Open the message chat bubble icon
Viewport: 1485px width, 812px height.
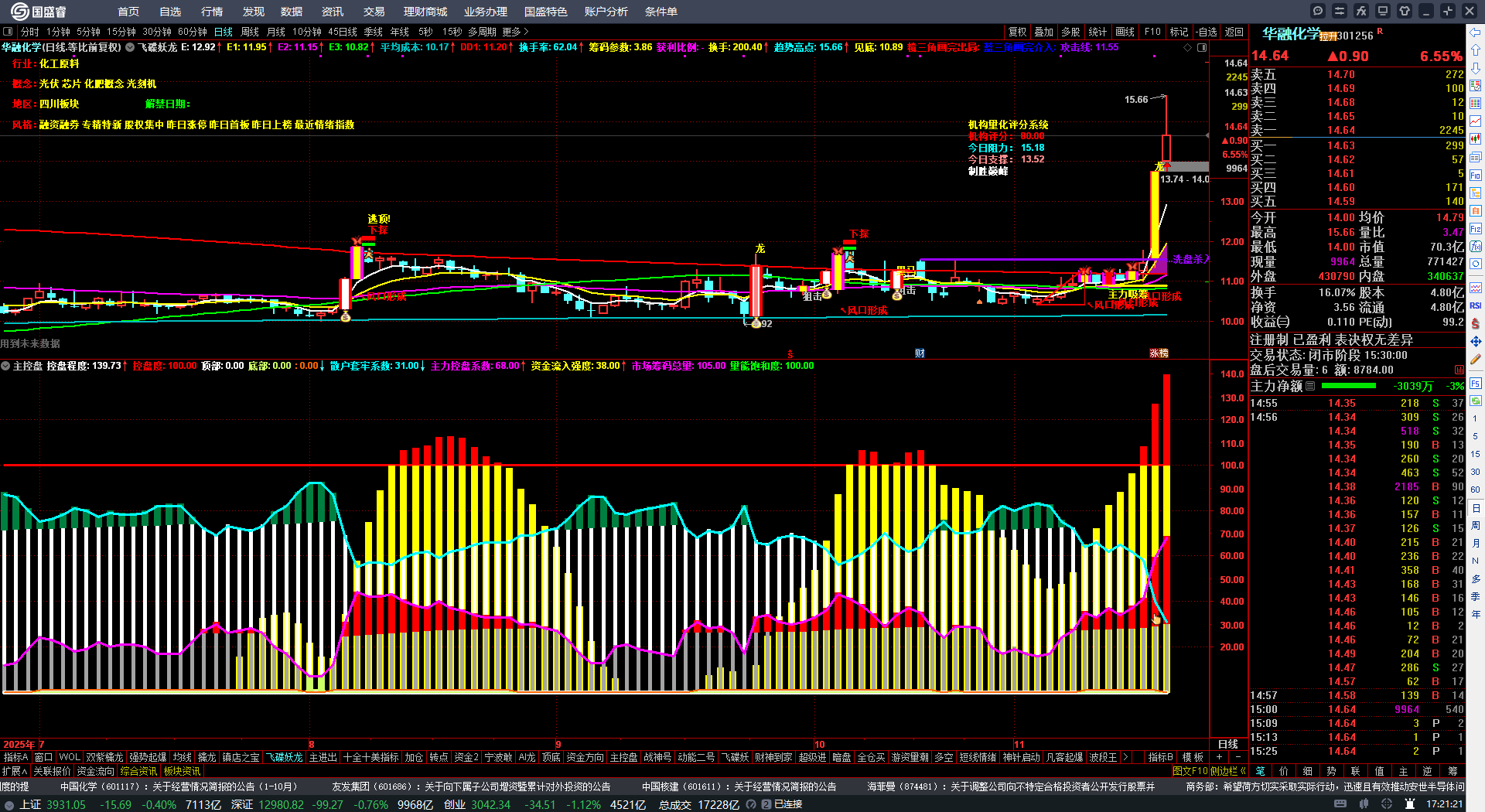point(1318,11)
